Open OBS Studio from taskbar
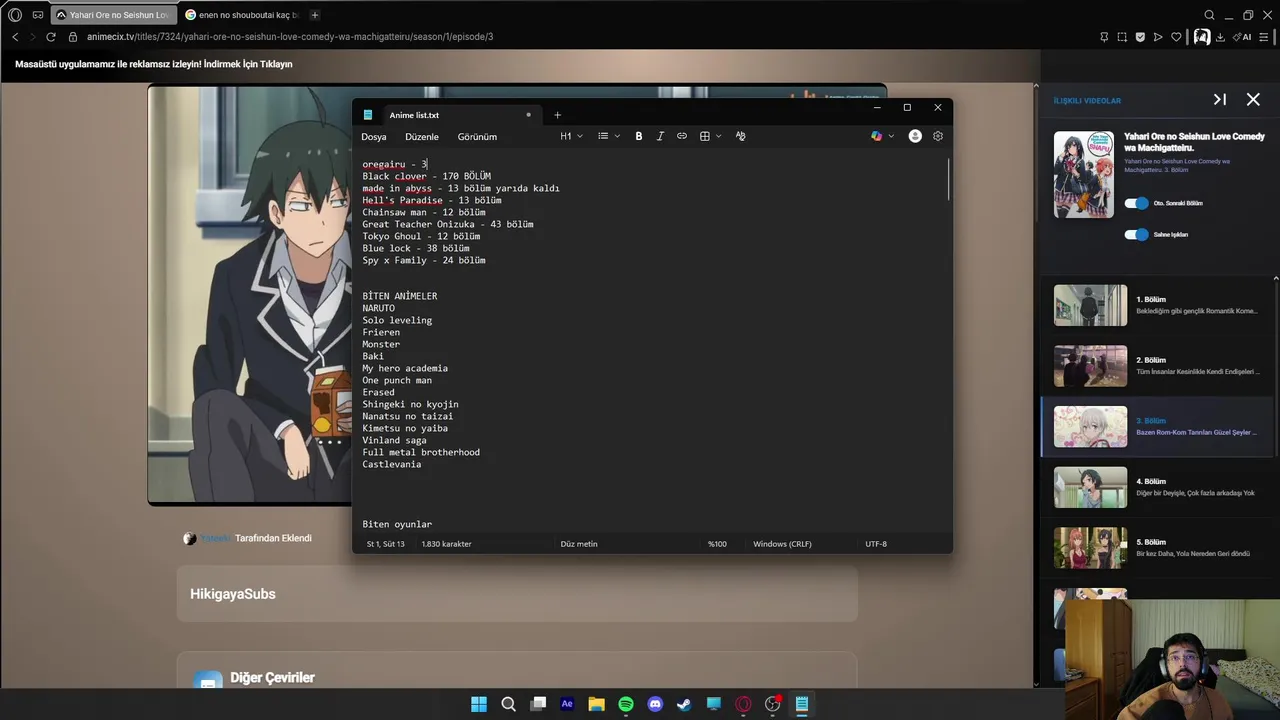This screenshot has width=1280, height=720. (x=772, y=704)
